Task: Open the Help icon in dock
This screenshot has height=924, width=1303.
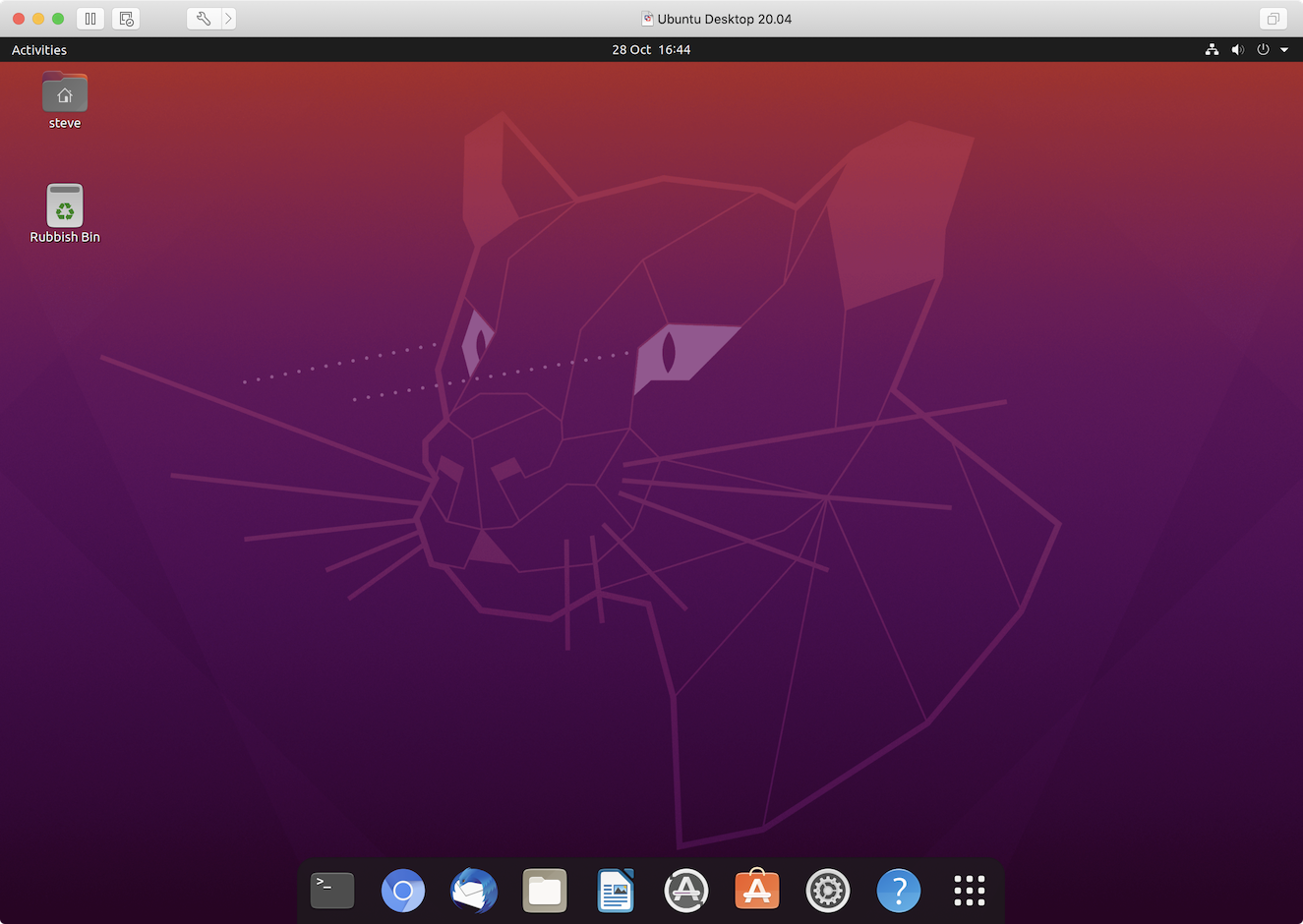Action: [899, 892]
